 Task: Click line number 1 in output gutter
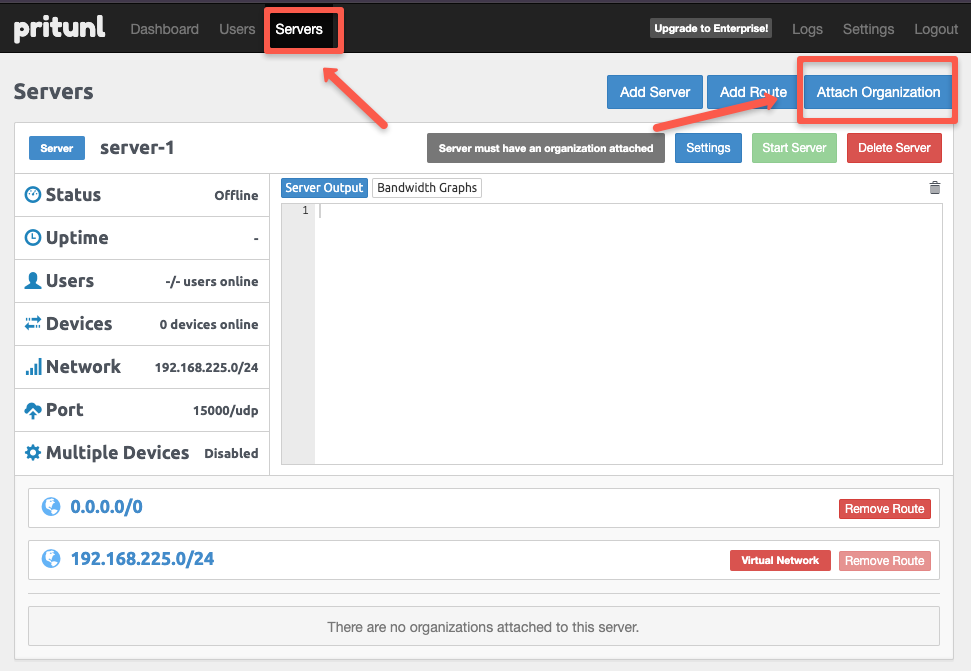tap(305, 211)
